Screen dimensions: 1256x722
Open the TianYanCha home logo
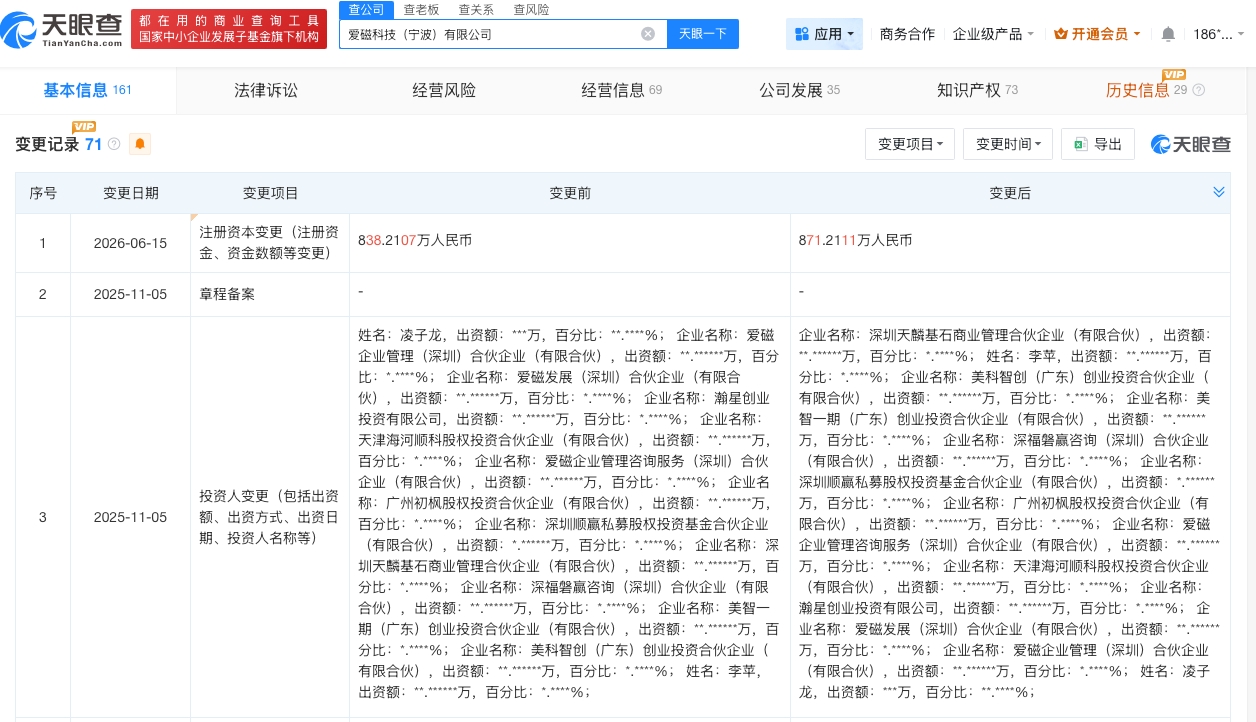(63, 30)
